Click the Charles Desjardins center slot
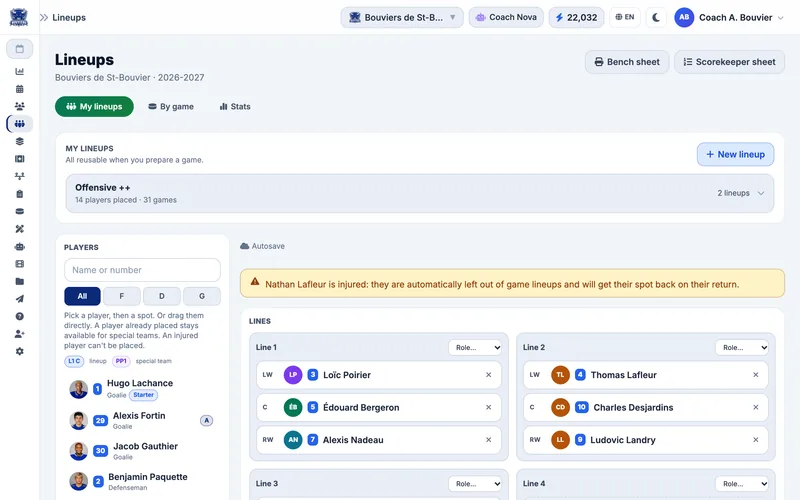The height and width of the screenshot is (500, 800). [x=646, y=407]
